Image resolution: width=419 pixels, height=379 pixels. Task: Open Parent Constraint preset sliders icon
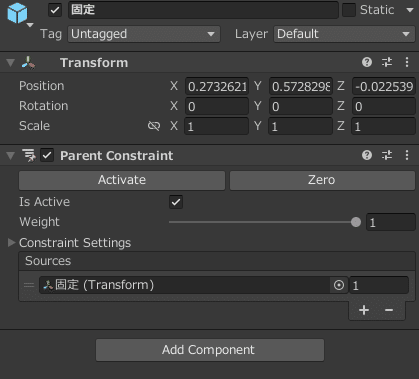[387, 155]
